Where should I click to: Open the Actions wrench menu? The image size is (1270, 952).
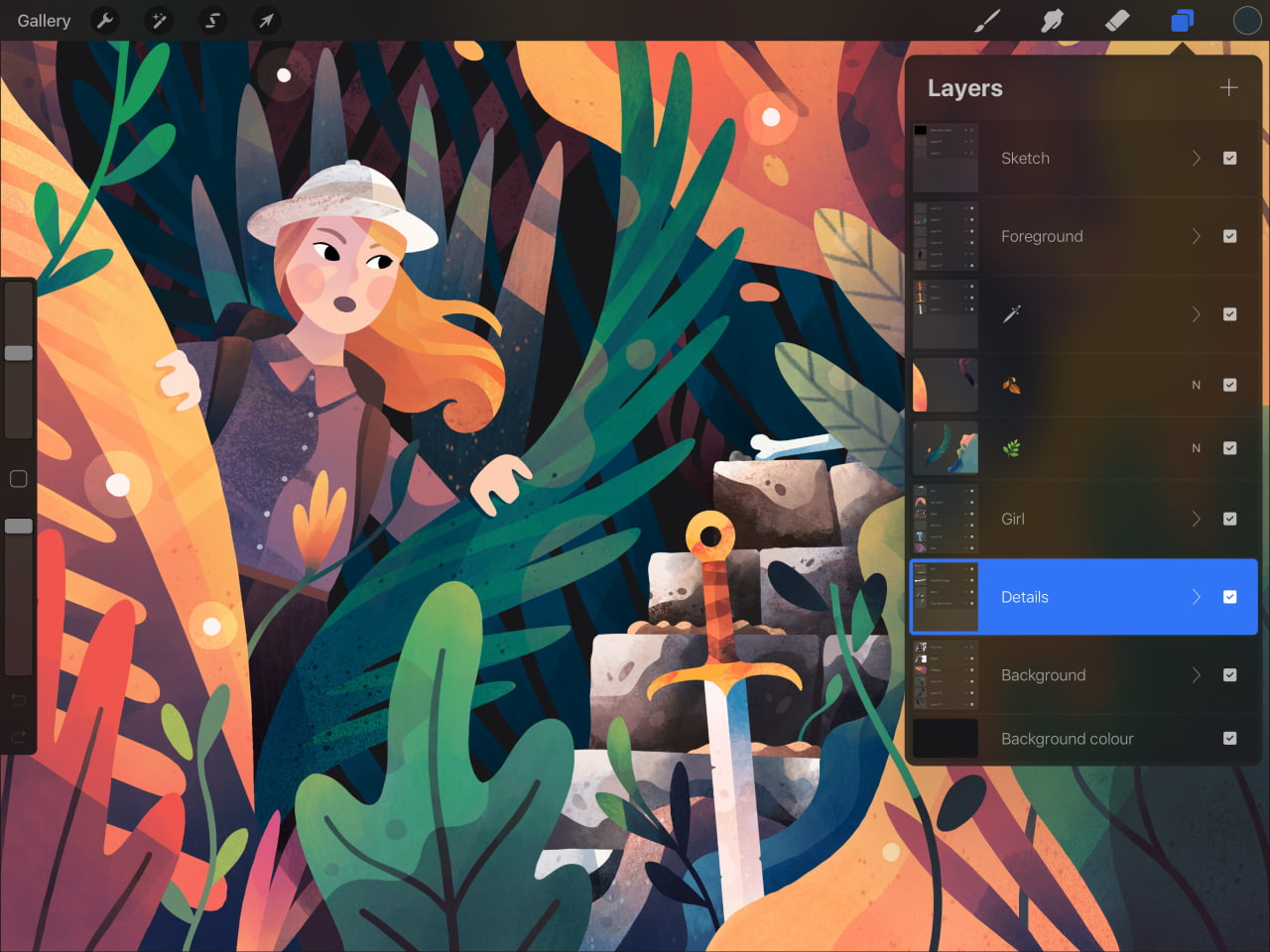(105, 20)
